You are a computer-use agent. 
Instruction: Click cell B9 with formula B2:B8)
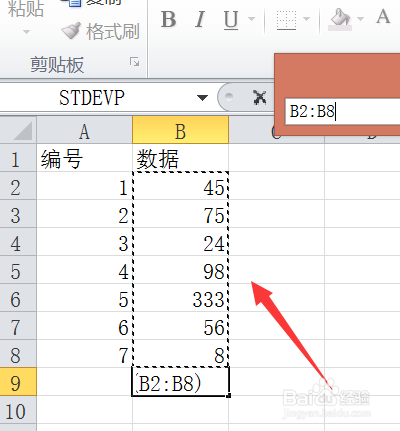click(180, 382)
